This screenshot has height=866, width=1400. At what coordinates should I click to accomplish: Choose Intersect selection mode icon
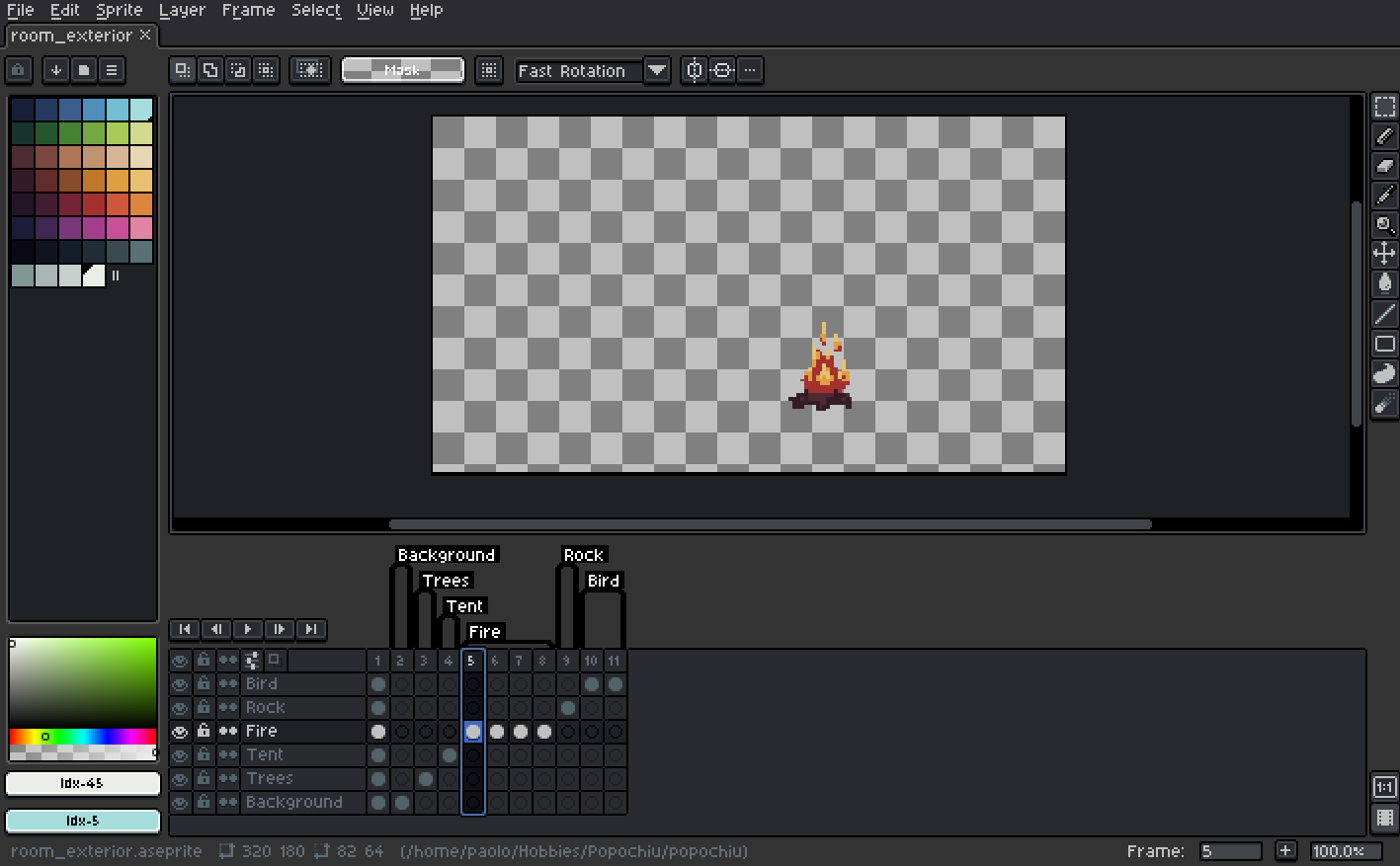[x=266, y=70]
